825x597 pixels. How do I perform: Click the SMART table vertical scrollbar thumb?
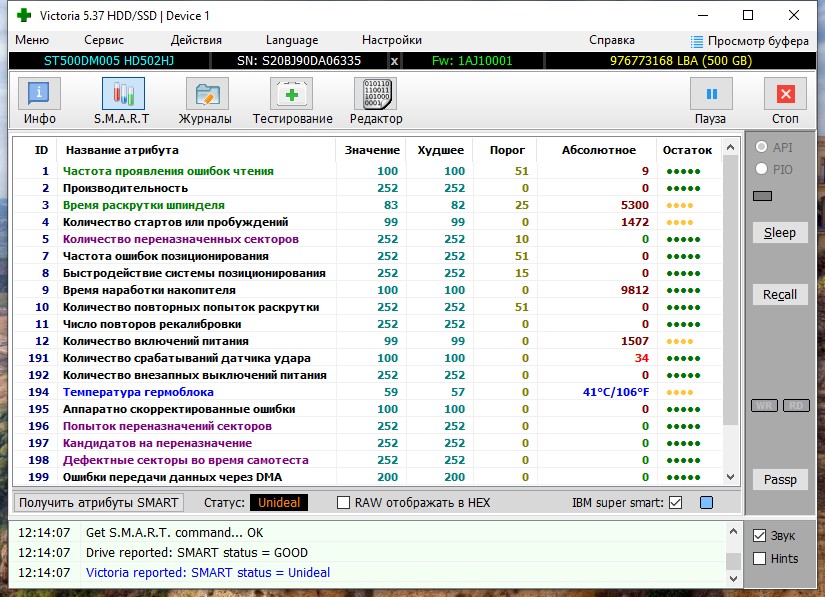(730, 289)
